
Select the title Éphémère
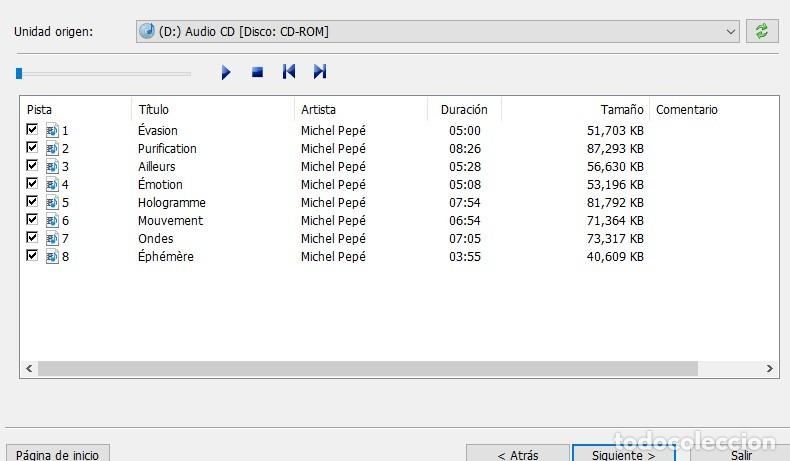point(166,255)
